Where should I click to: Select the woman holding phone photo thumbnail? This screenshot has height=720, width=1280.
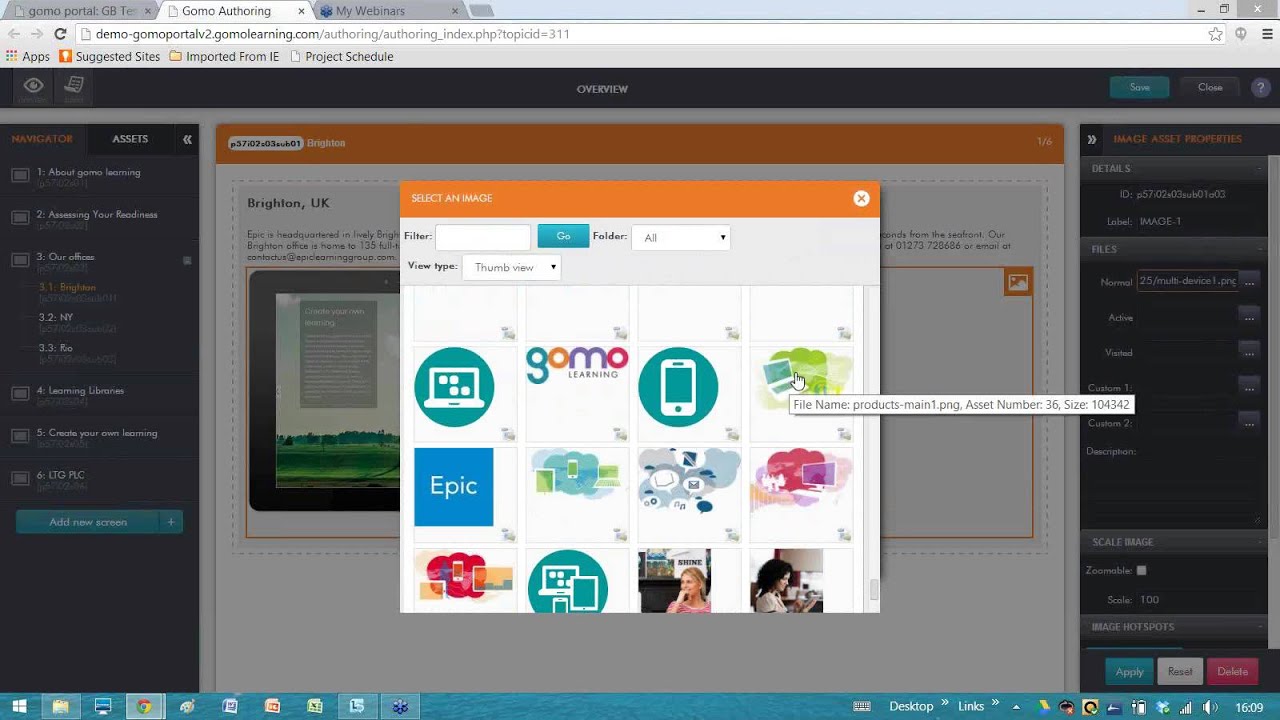coord(787,581)
